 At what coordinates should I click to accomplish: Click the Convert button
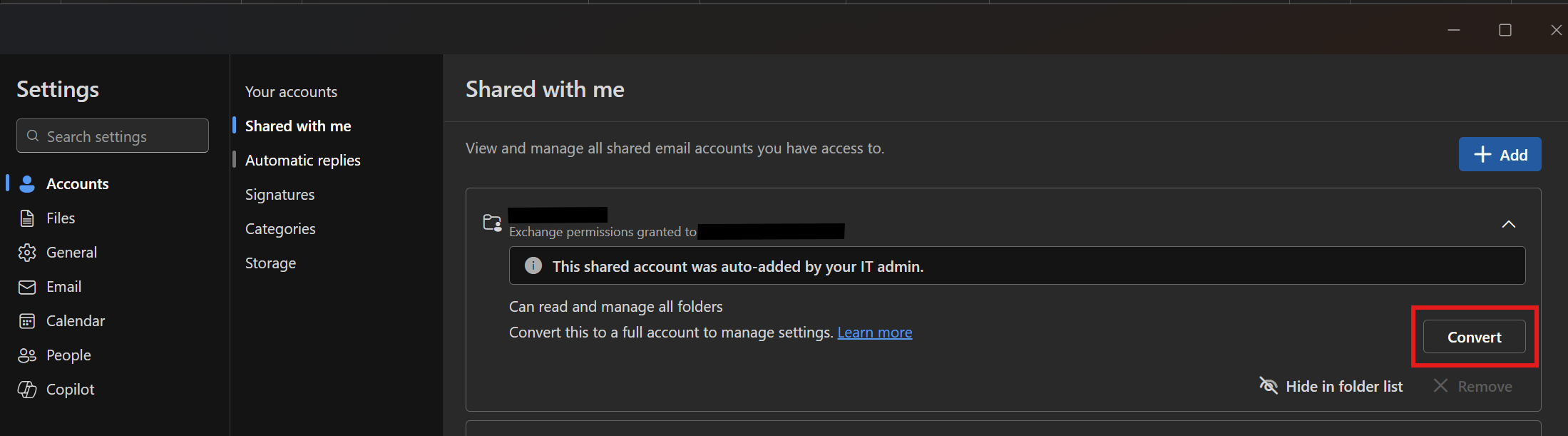[1475, 337]
